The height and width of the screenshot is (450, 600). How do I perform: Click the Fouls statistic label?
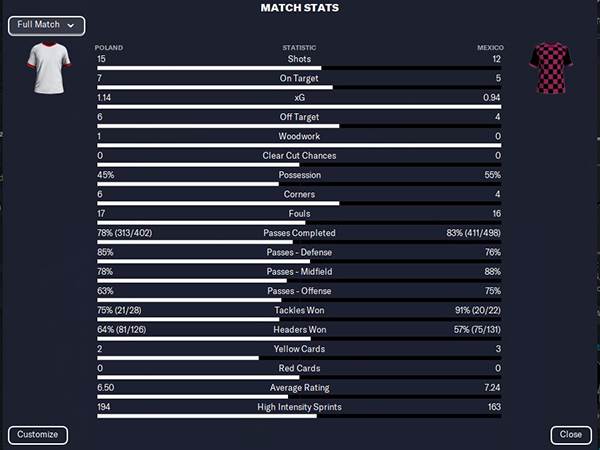[299, 214]
